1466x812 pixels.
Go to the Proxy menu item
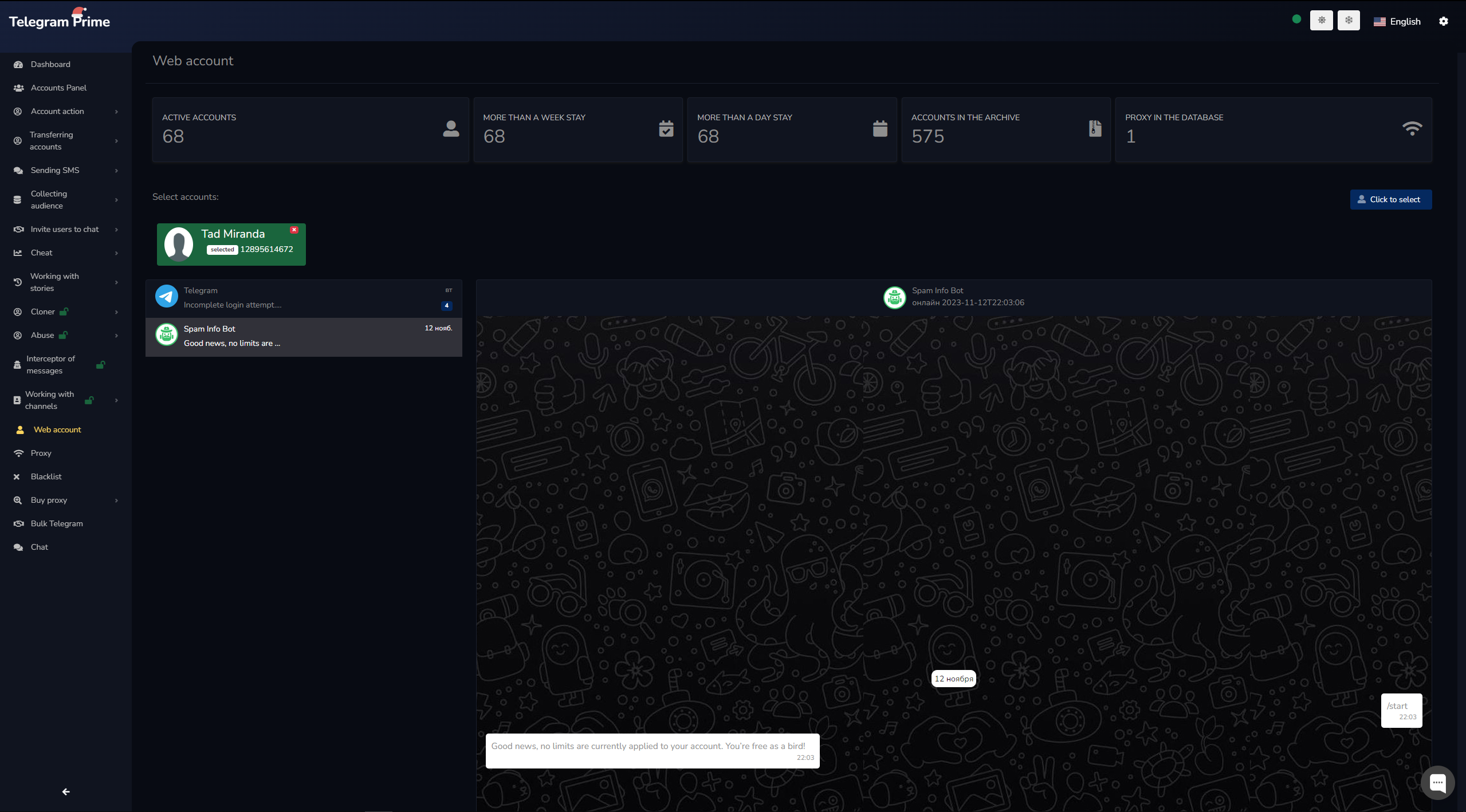pos(41,453)
